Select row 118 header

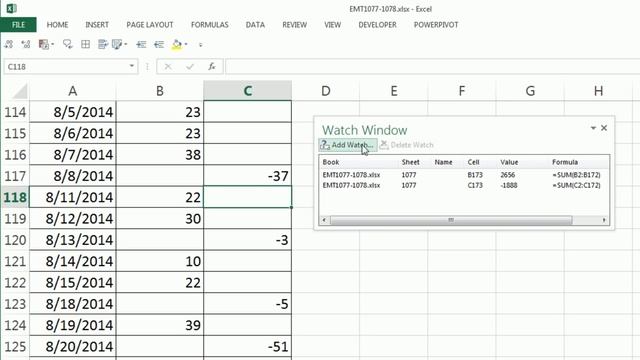pyautogui.click(x=15, y=197)
